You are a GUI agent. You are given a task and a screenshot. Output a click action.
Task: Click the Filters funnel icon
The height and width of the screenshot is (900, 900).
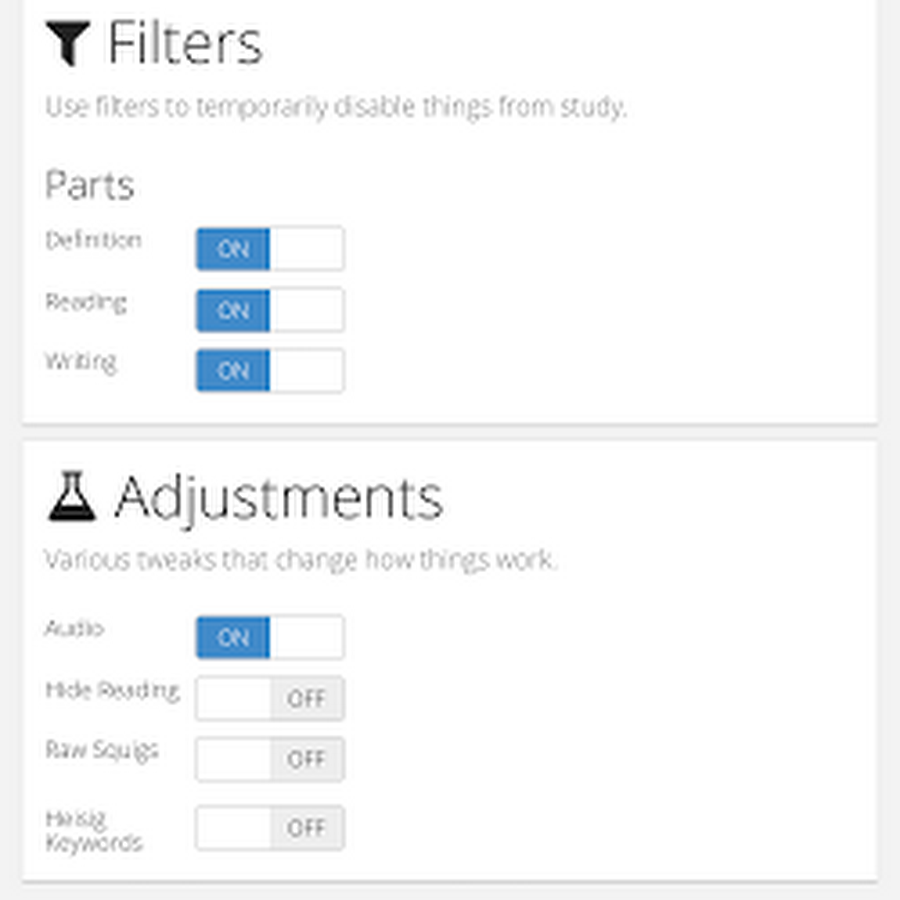click(68, 45)
